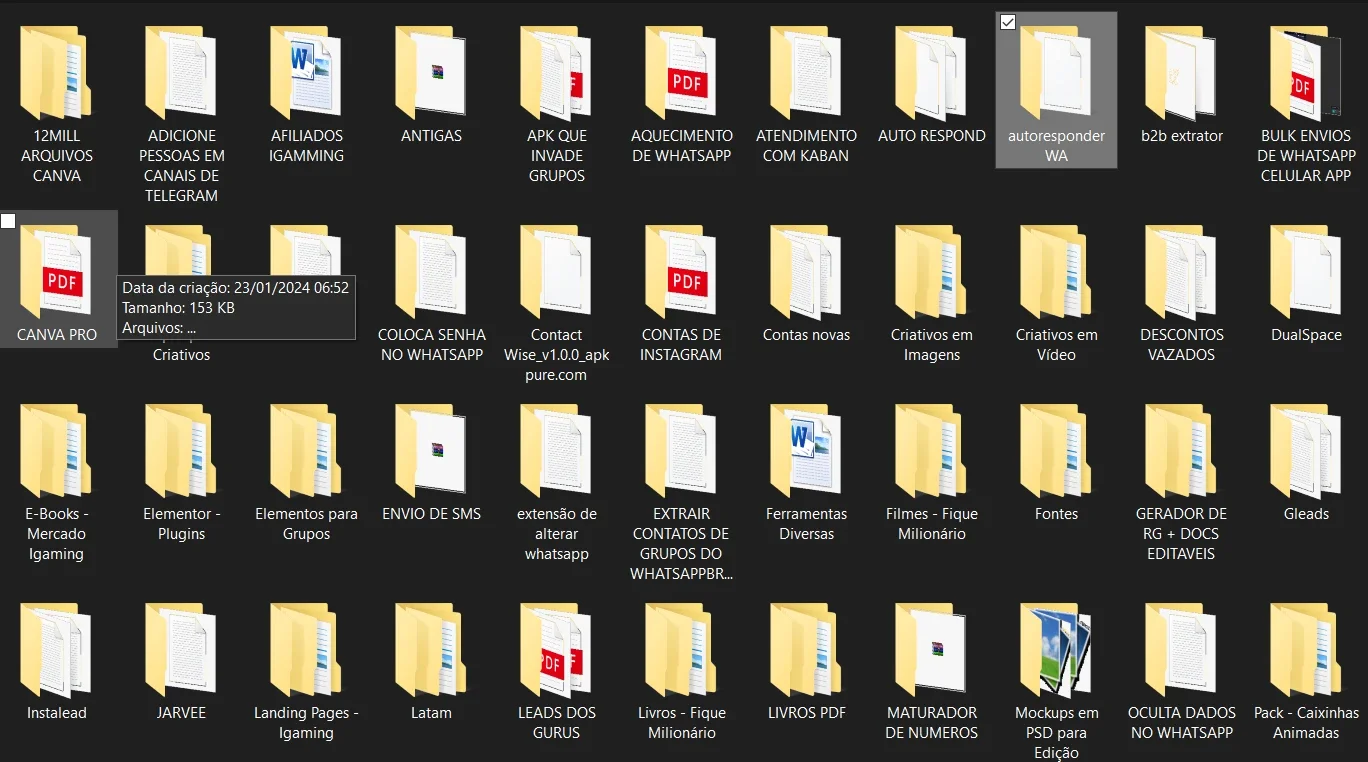Viewport: 1368px width, 762px height.
Task: Click the Mockups em PSD para Edição folder icon
Action: click(x=1056, y=650)
